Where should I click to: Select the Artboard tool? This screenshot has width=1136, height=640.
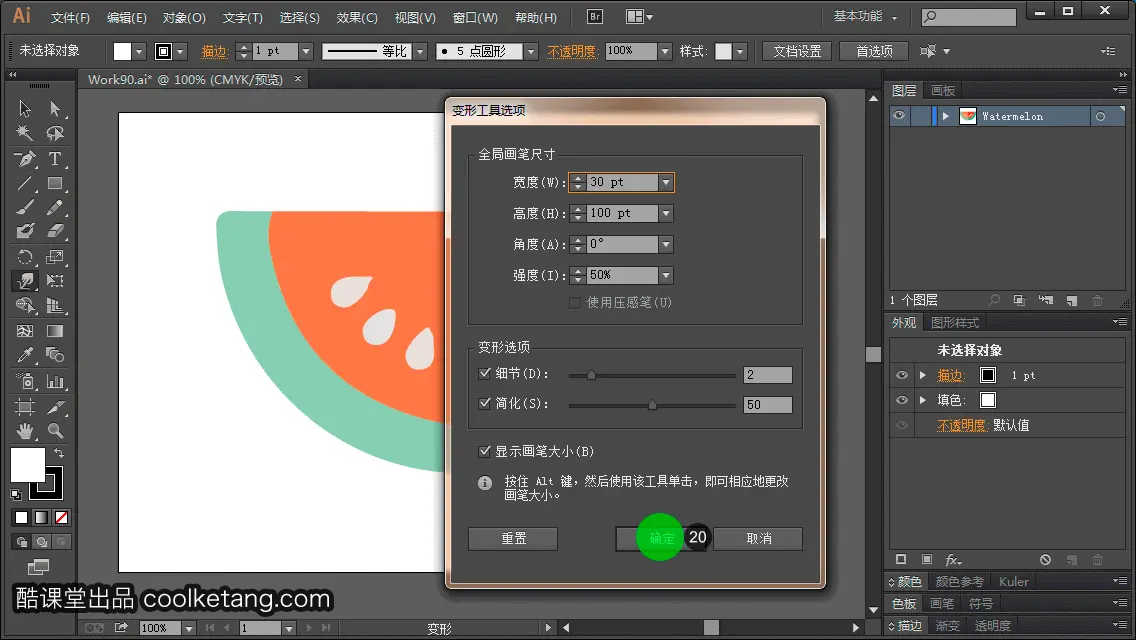(x=25, y=407)
